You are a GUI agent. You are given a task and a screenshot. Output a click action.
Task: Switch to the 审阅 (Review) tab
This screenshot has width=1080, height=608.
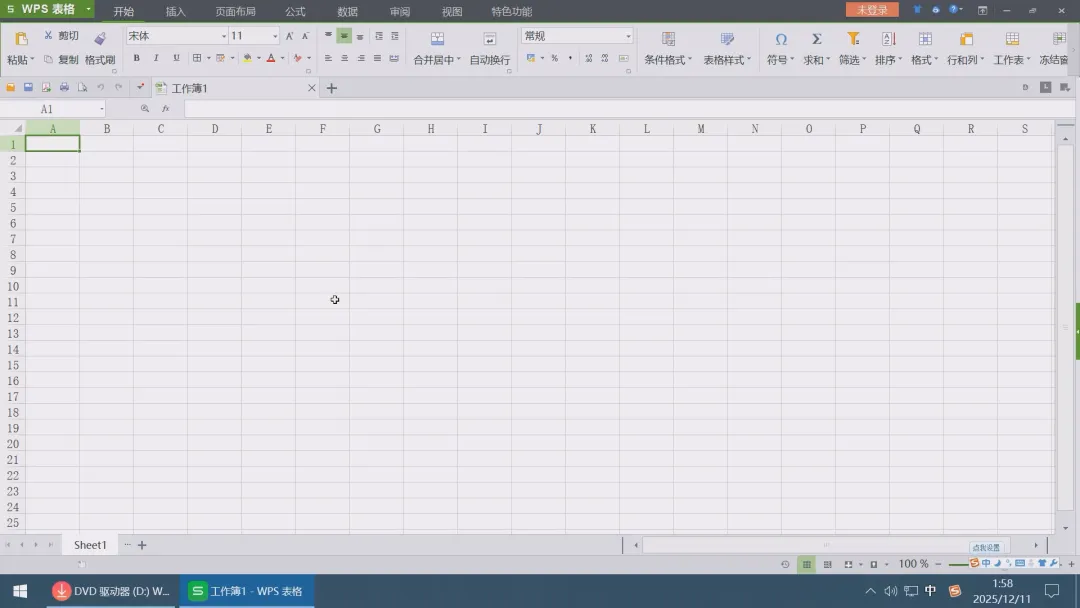pyautogui.click(x=399, y=12)
